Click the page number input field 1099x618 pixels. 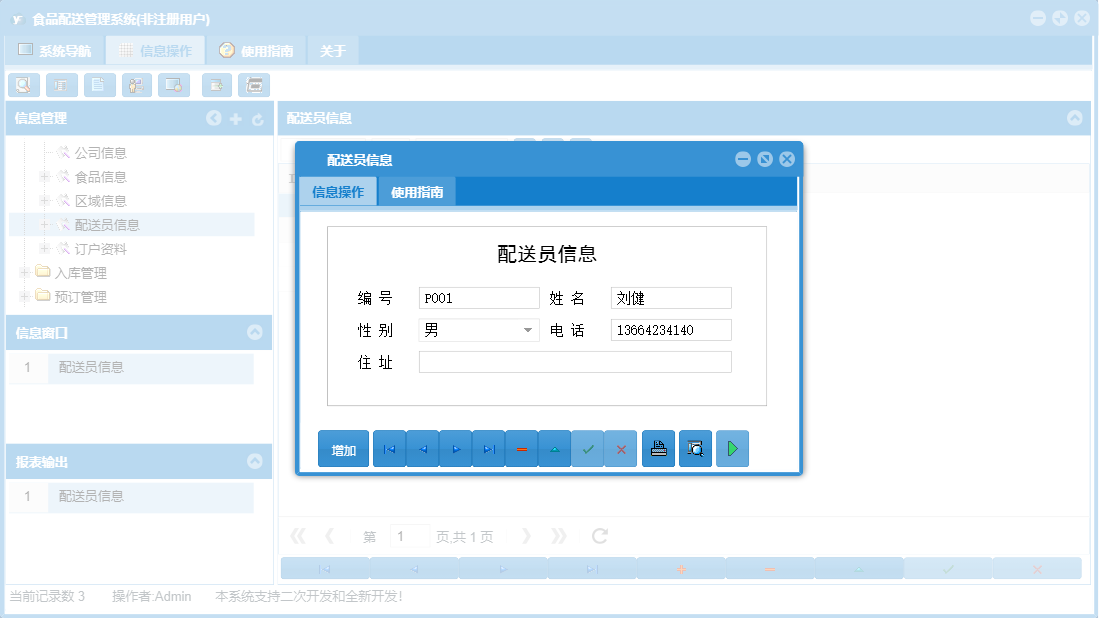pyautogui.click(x=409, y=535)
